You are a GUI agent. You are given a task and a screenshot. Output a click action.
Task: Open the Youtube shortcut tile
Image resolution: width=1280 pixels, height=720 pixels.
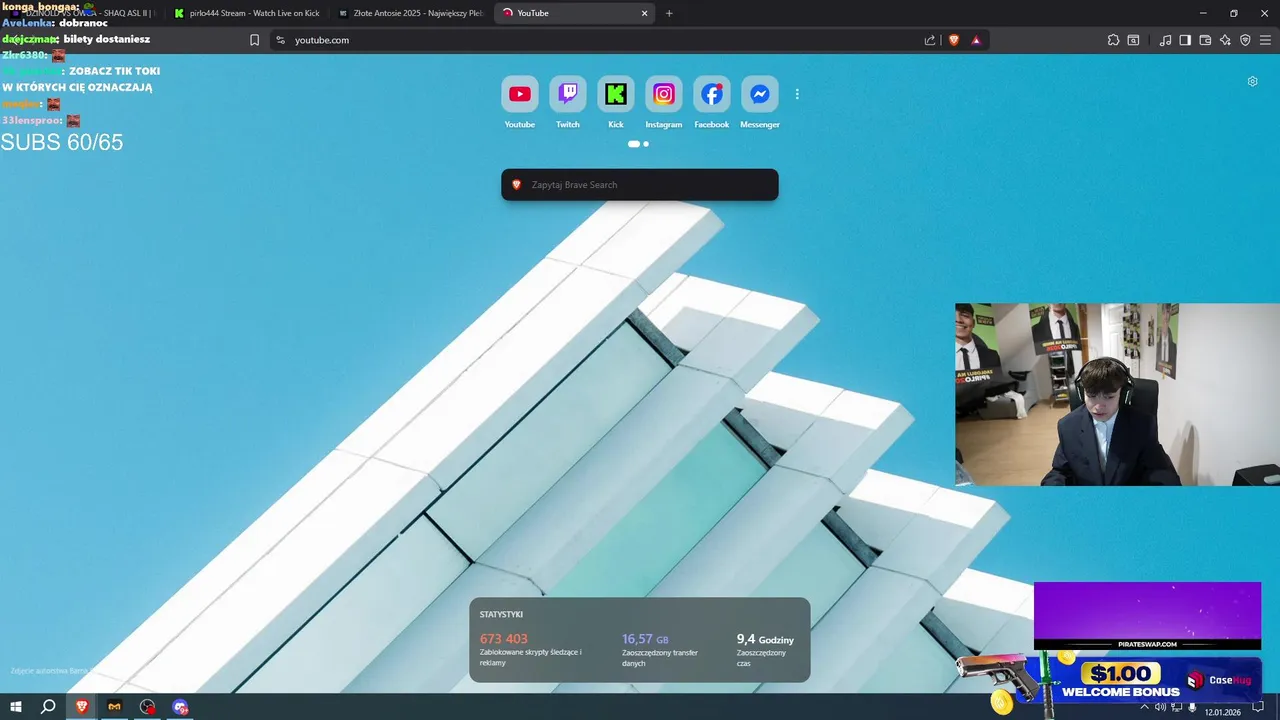tap(520, 102)
